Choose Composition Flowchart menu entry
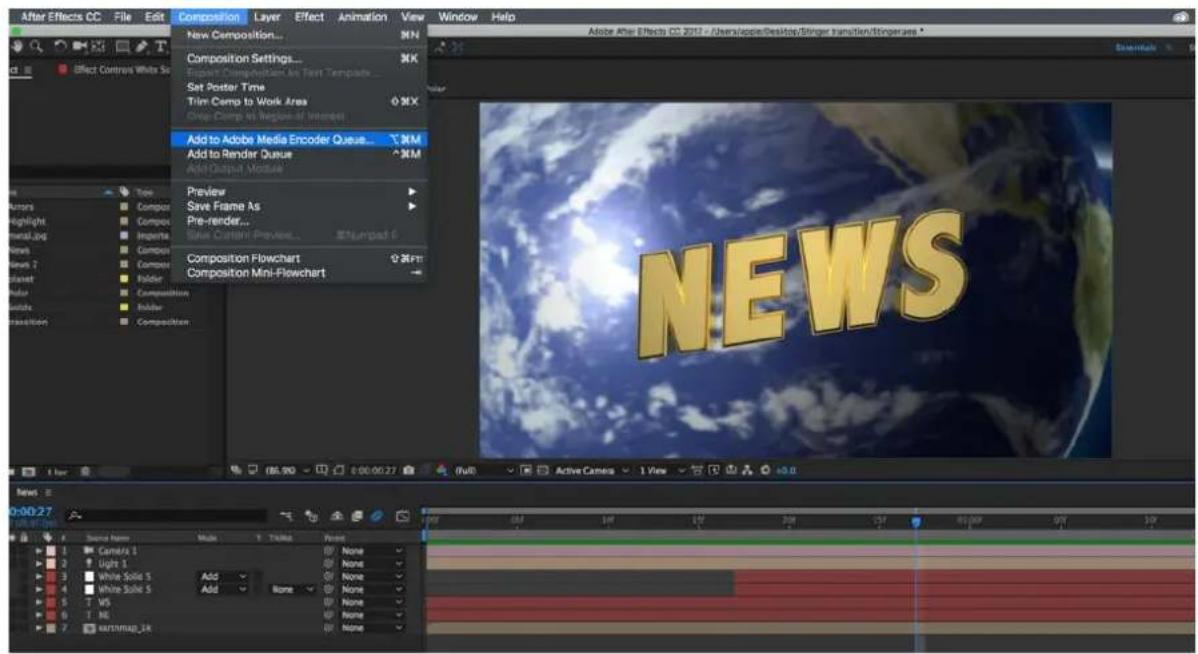1198x654 pixels. (x=298, y=259)
